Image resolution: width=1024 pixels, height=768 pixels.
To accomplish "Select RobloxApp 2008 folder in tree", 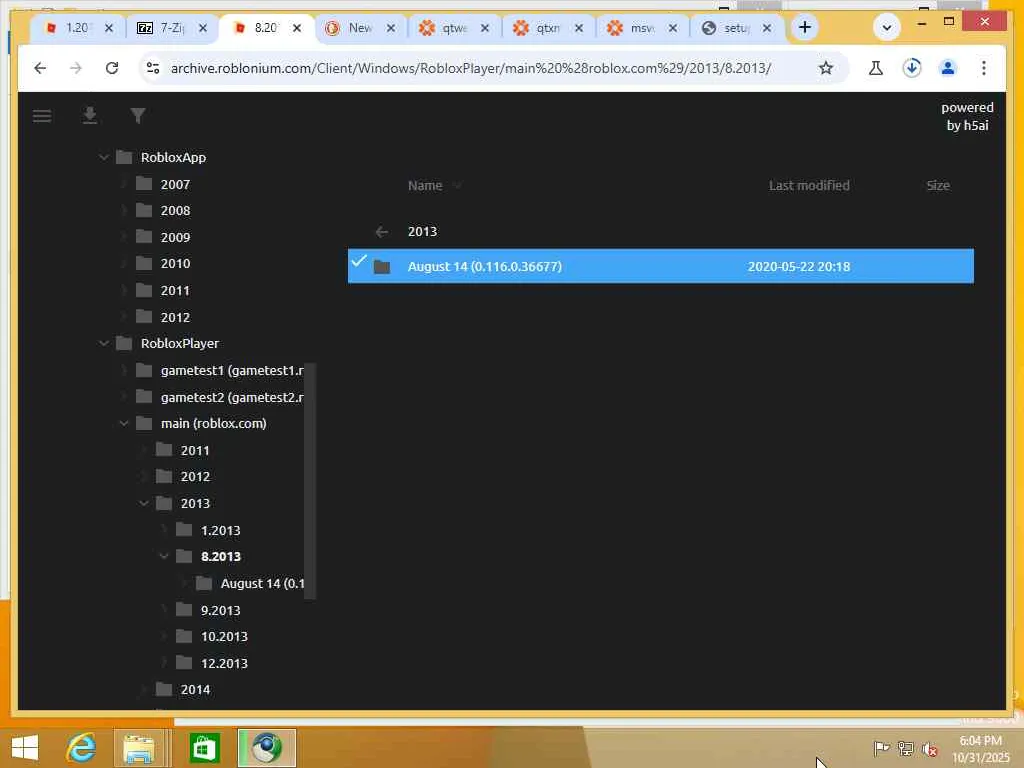I will click(175, 211).
